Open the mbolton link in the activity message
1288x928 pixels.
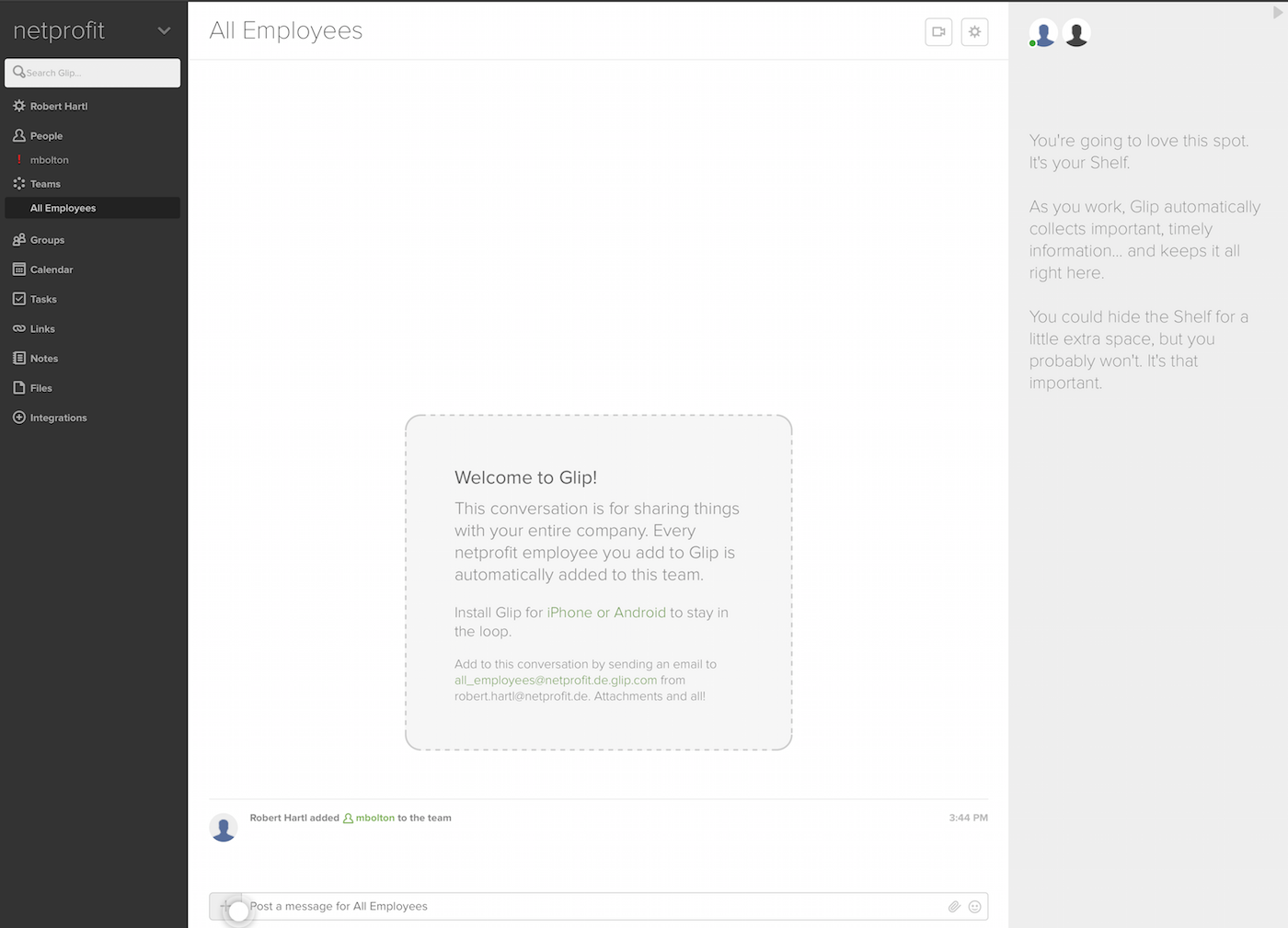pyautogui.click(x=375, y=818)
